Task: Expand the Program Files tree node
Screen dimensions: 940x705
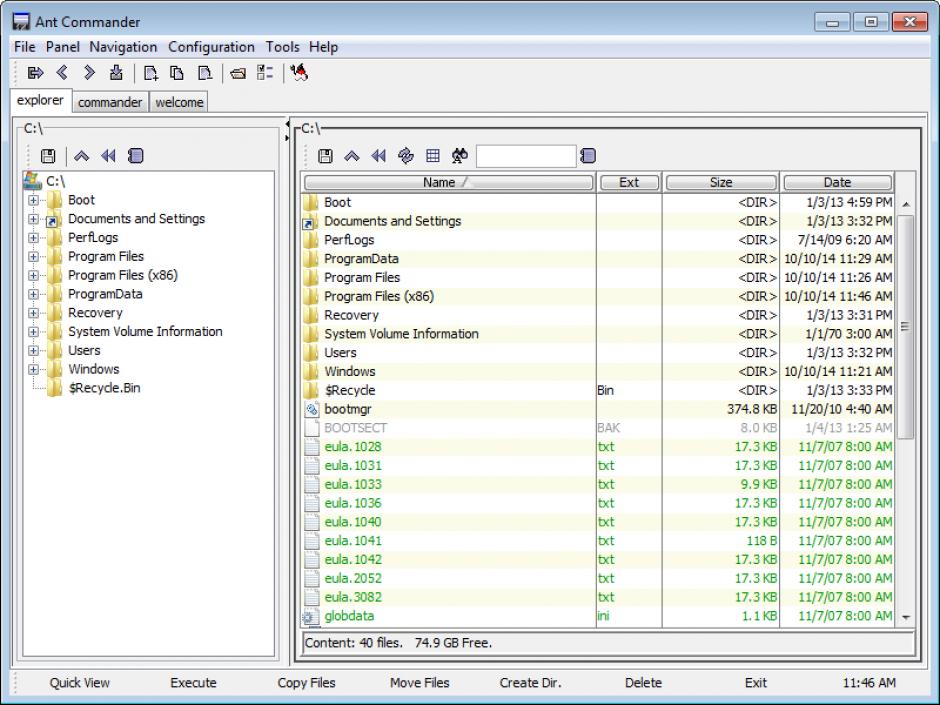Action: pos(34,257)
